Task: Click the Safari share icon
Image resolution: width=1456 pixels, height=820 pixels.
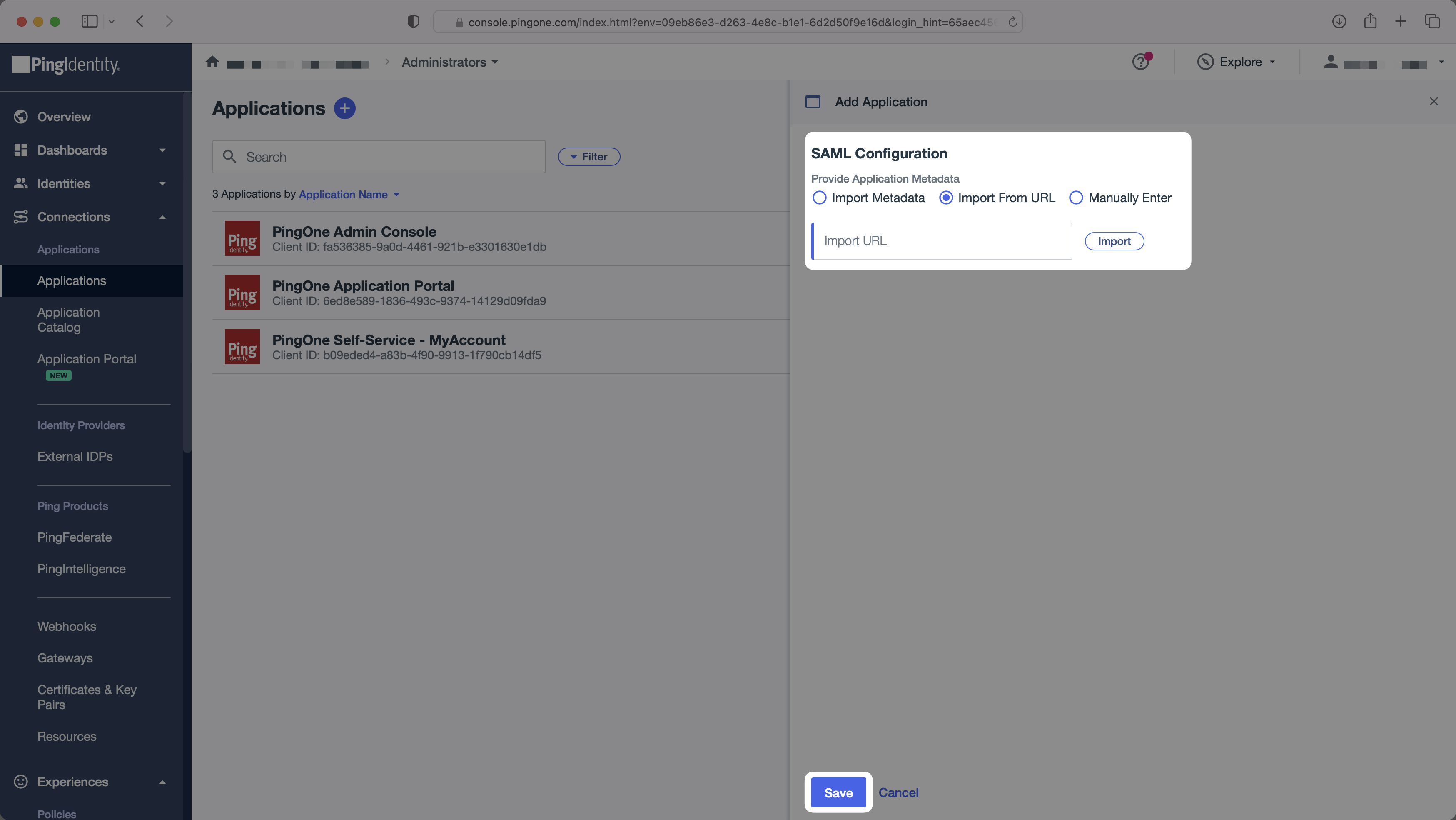Action: (x=1369, y=22)
